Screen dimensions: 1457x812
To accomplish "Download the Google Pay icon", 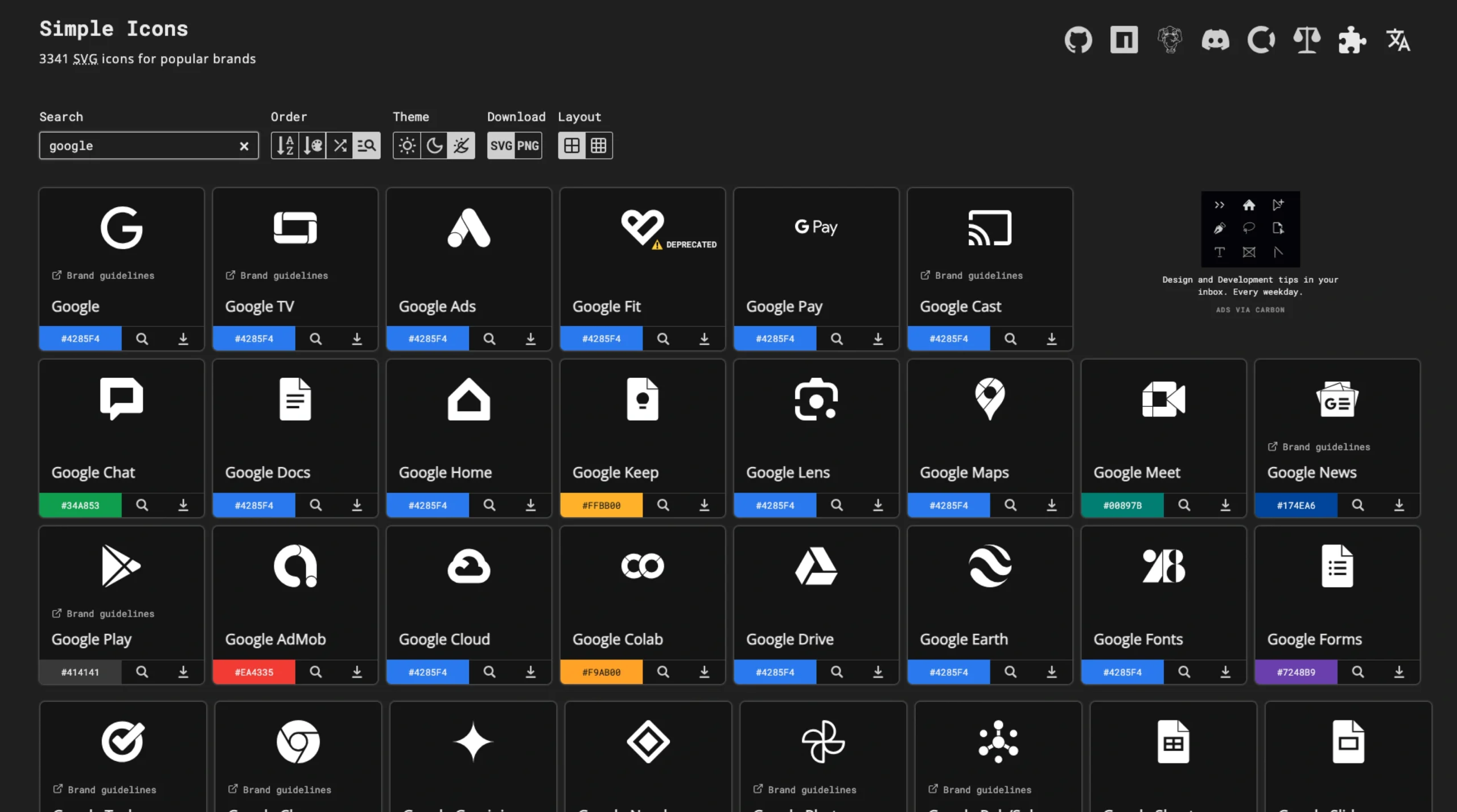I will tap(878, 339).
